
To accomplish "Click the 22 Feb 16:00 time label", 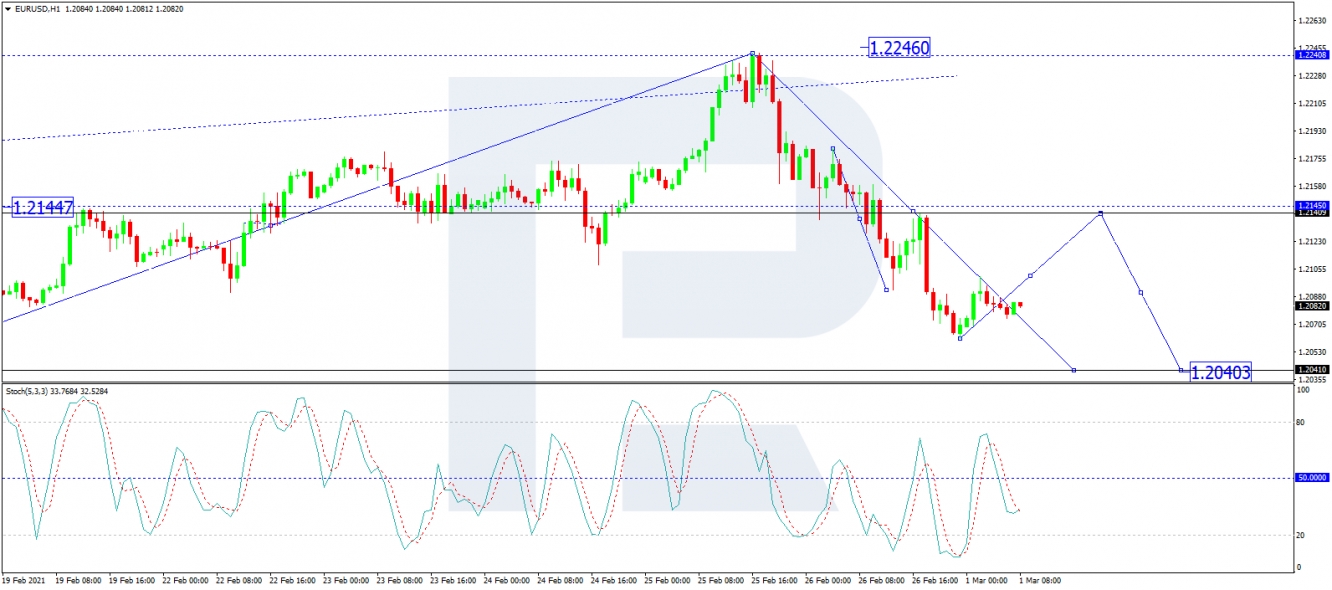I will [x=291, y=579].
